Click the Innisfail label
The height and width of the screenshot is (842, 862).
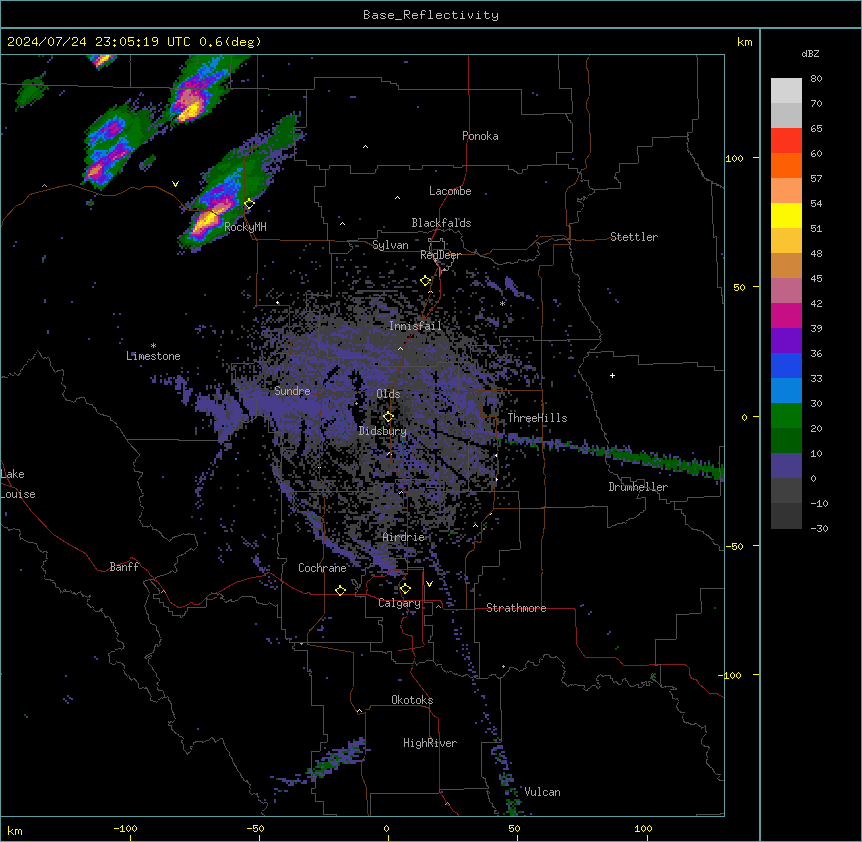click(415, 326)
